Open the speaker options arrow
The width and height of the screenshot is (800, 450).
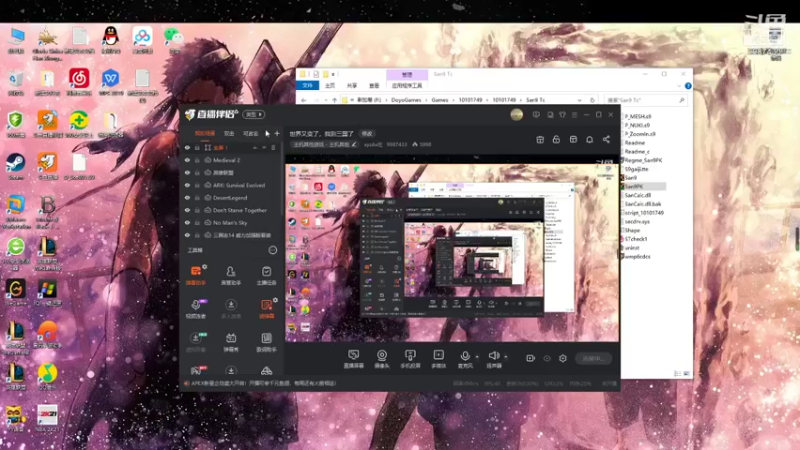coord(506,357)
